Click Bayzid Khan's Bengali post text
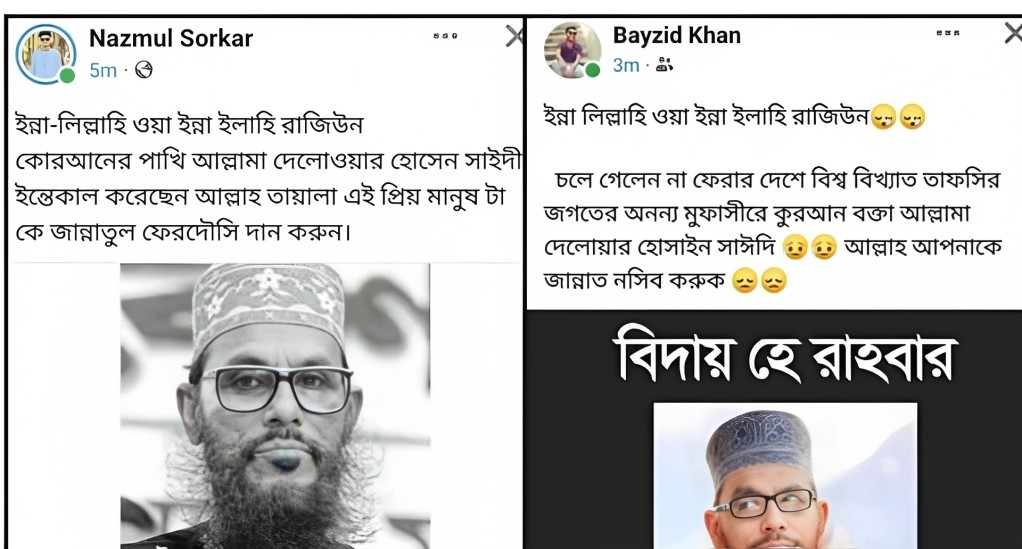The height and width of the screenshot is (549, 1022). click(772, 198)
